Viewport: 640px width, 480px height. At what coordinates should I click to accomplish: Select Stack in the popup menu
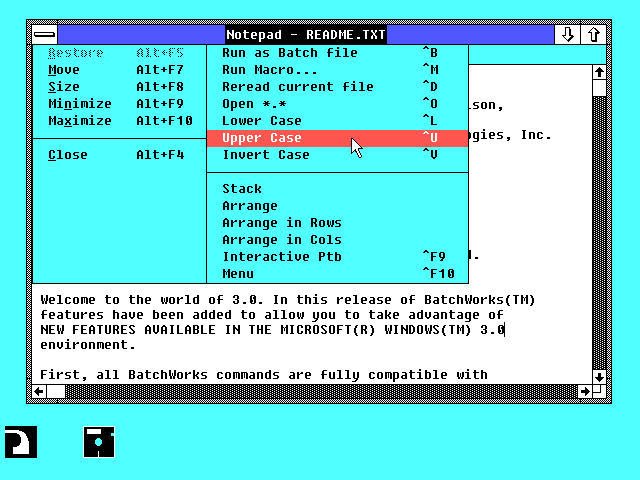[338, 189]
